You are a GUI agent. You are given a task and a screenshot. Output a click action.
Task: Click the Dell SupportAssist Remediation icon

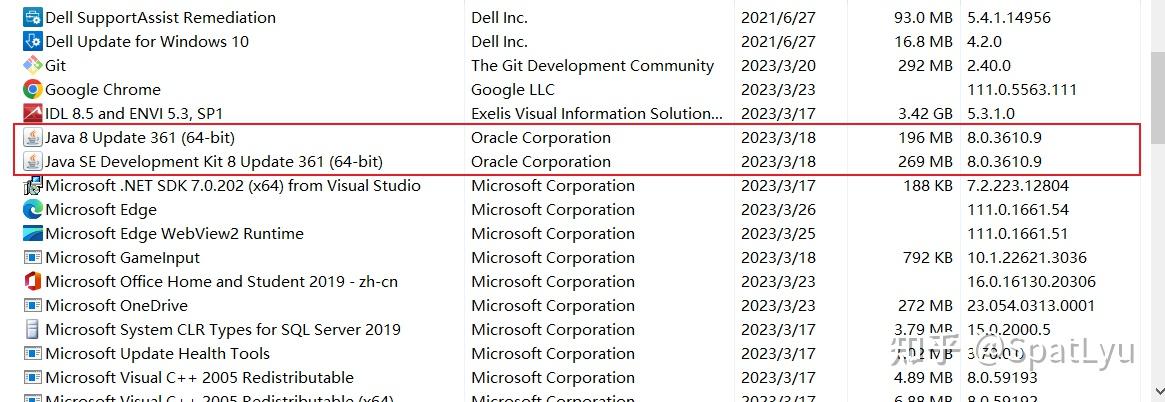pyautogui.click(x=32, y=17)
